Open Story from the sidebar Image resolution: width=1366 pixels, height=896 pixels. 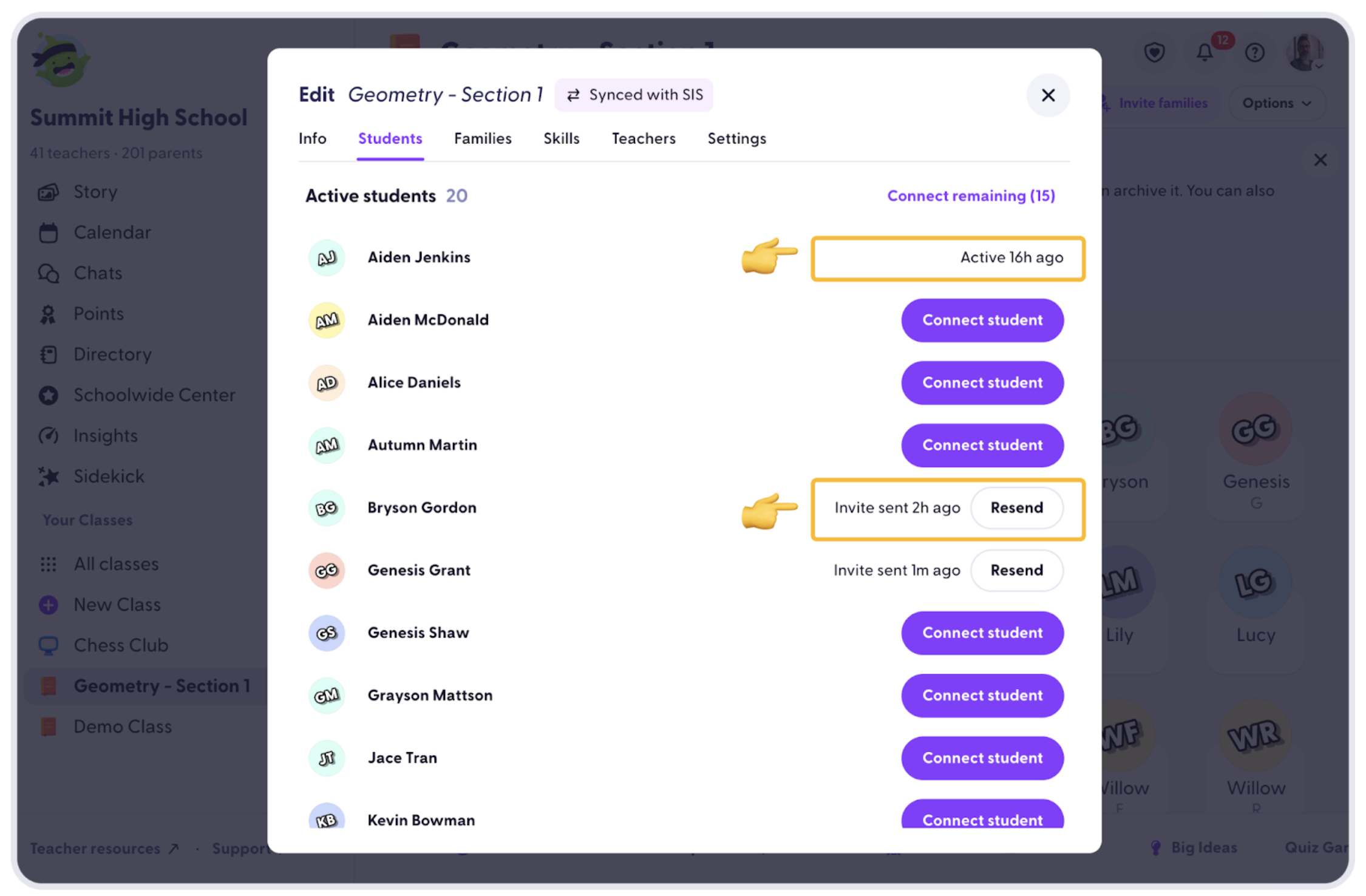pyautogui.click(x=95, y=192)
